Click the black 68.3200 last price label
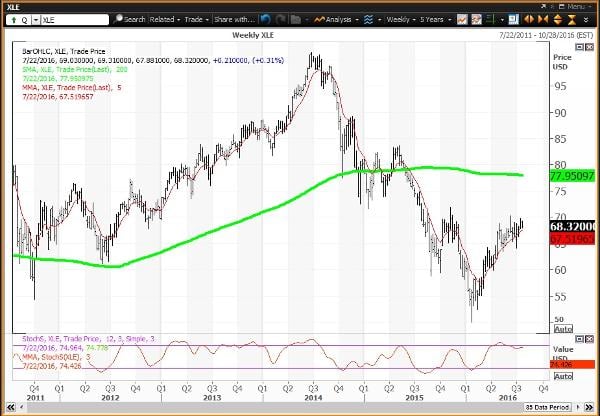 click(x=572, y=227)
